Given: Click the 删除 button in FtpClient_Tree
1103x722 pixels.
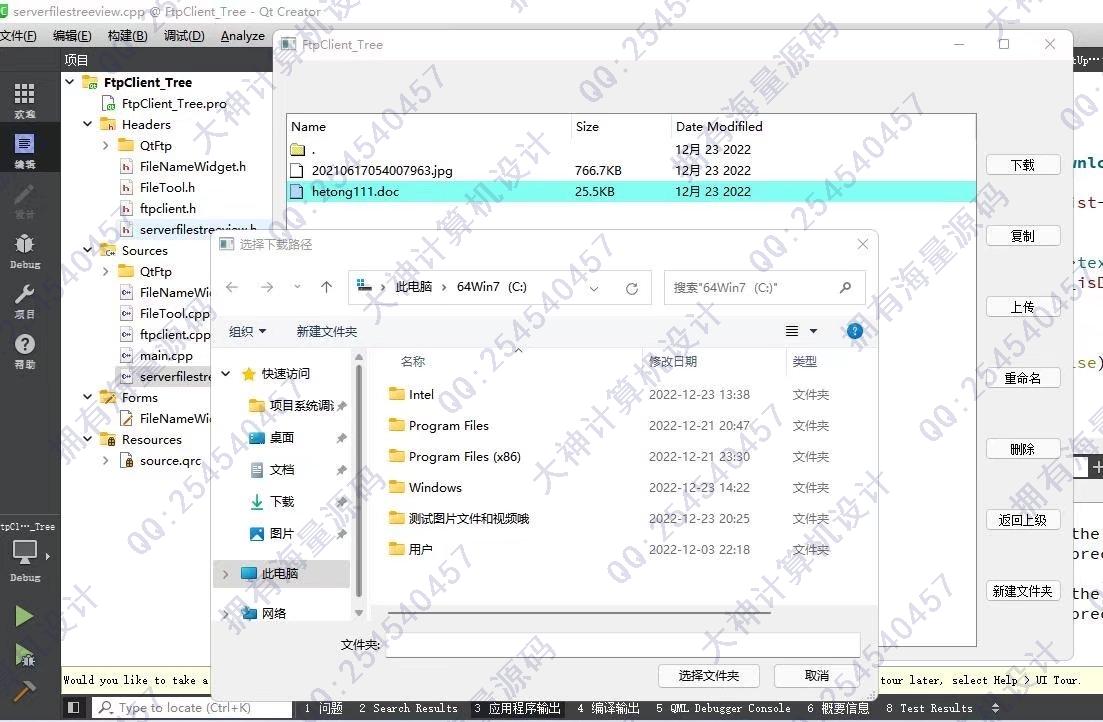Looking at the screenshot, I should [x=1023, y=450].
